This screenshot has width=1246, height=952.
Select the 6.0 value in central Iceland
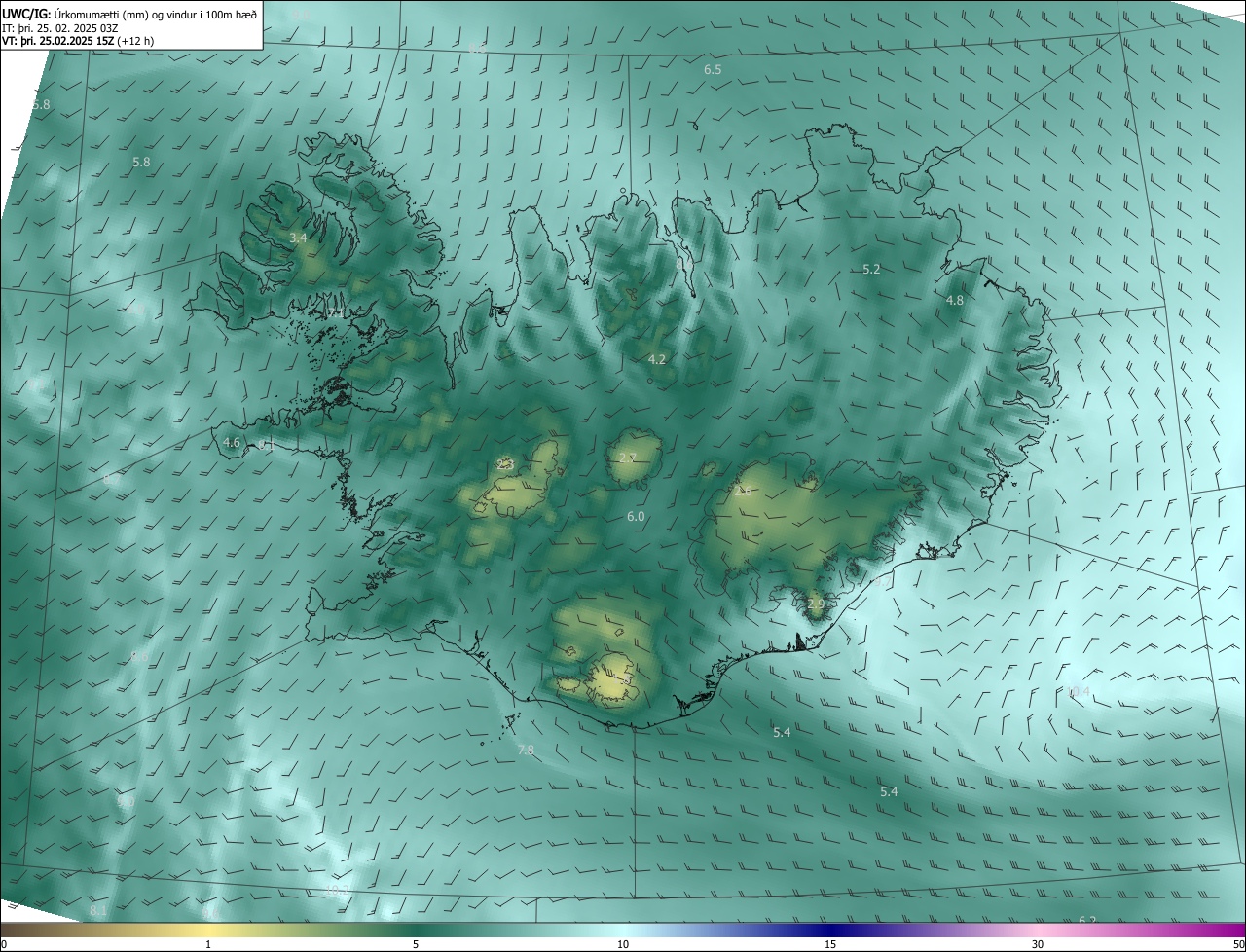[x=636, y=516]
